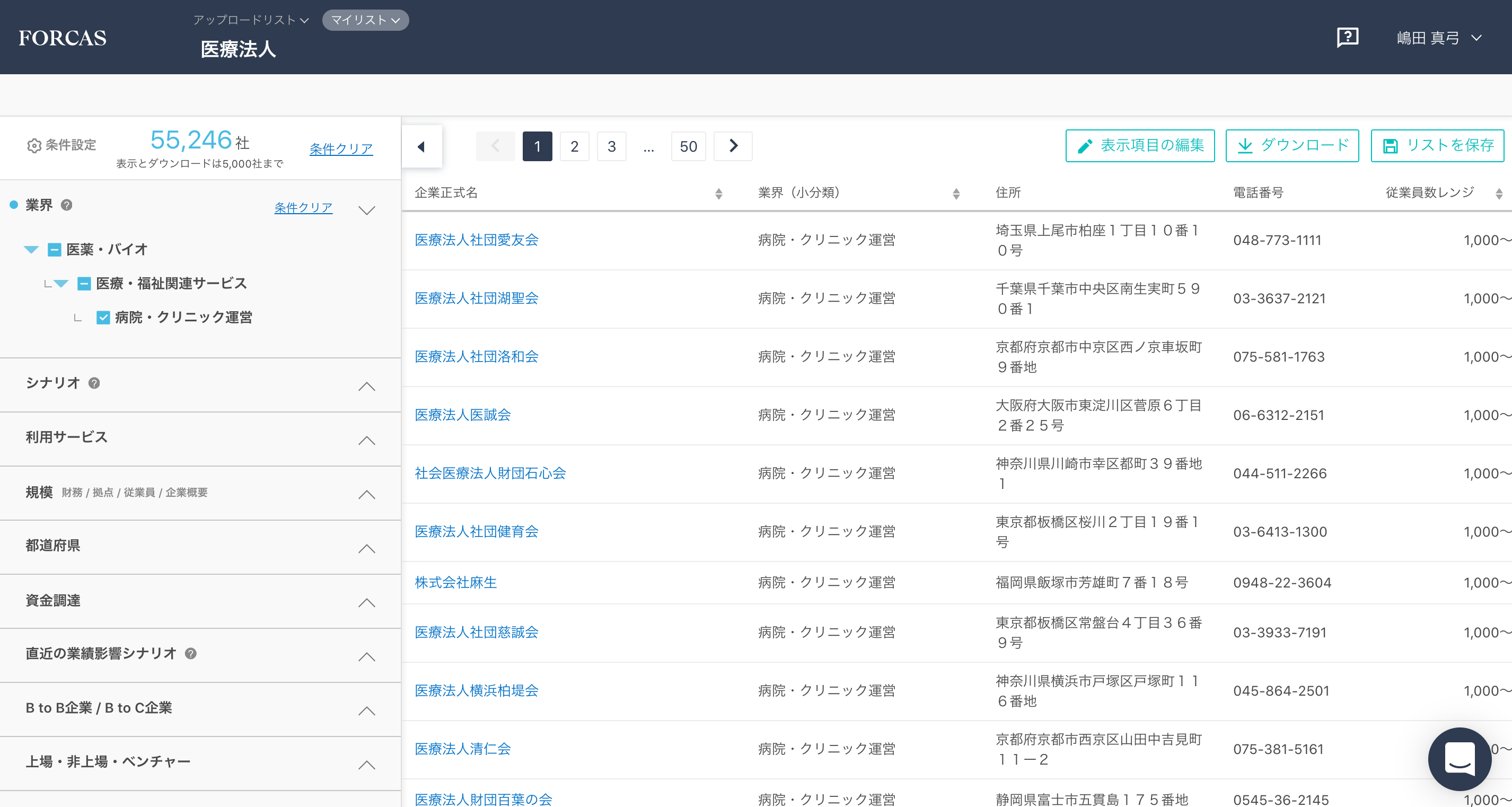The width and height of the screenshot is (1512, 807).
Task: Open the help question icon in header
Action: pyautogui.click(x=1347, y=38)
